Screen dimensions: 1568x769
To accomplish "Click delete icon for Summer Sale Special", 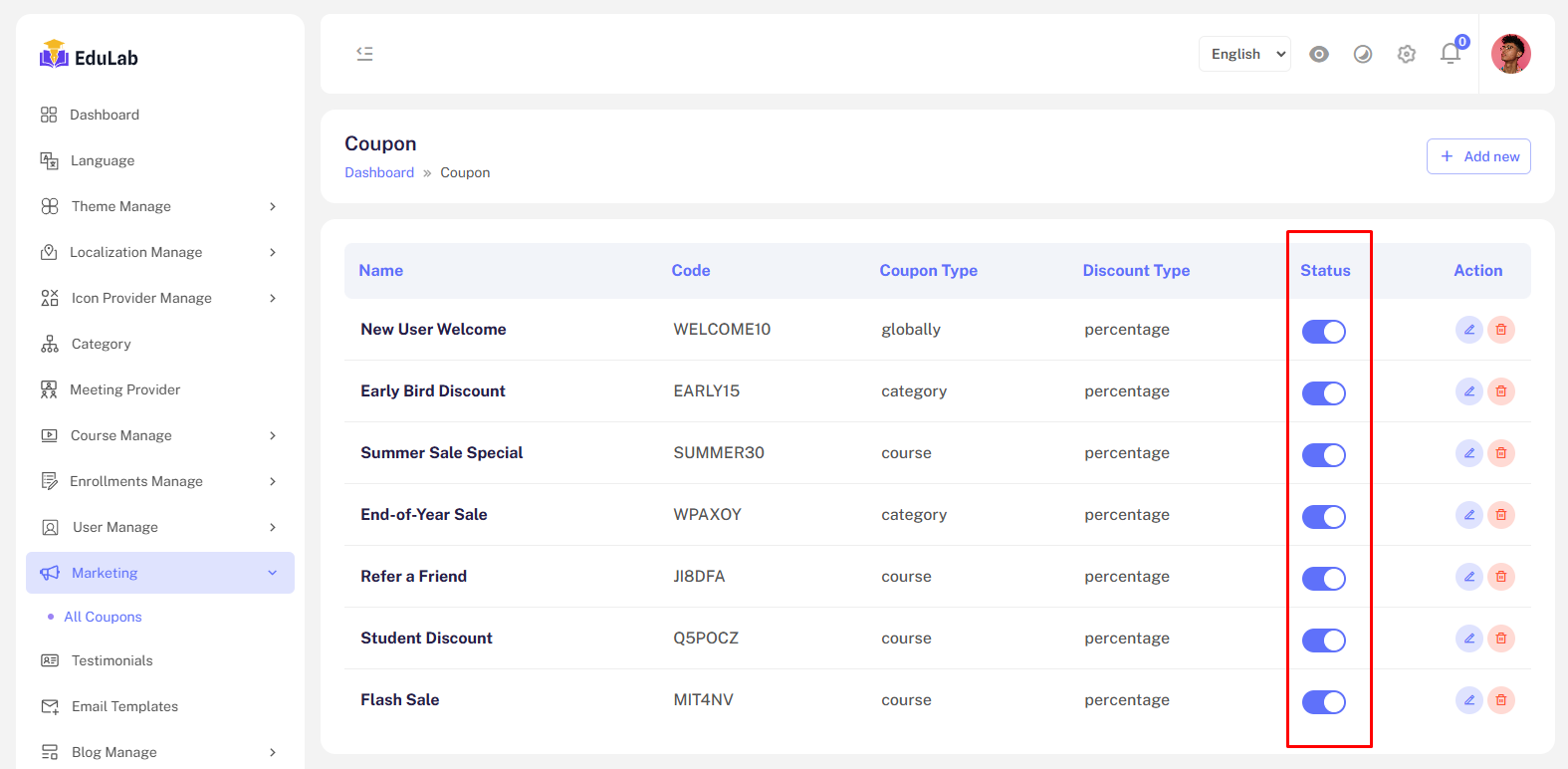I will coord(1501,453).
